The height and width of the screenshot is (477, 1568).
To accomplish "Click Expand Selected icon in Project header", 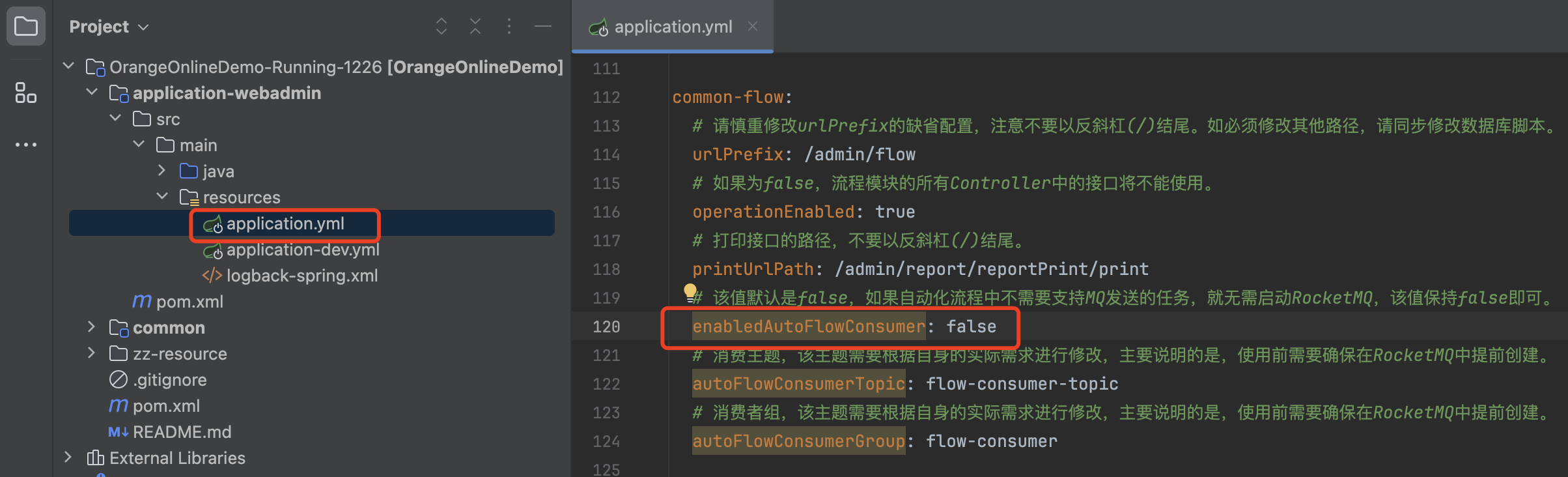I will [441, 26].
